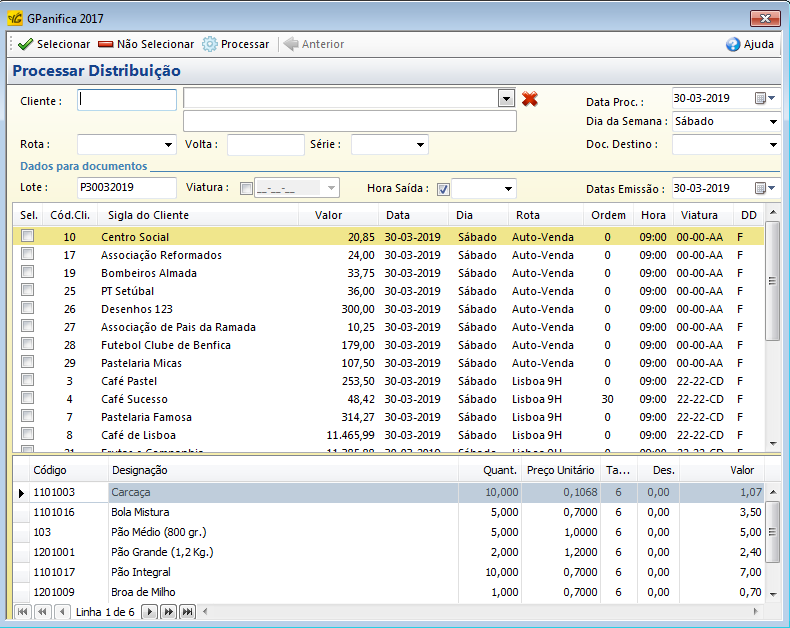This screenshot has height=628, width=790.
Task: Open Ajuda help icon
Action: [x=733, y=44]
